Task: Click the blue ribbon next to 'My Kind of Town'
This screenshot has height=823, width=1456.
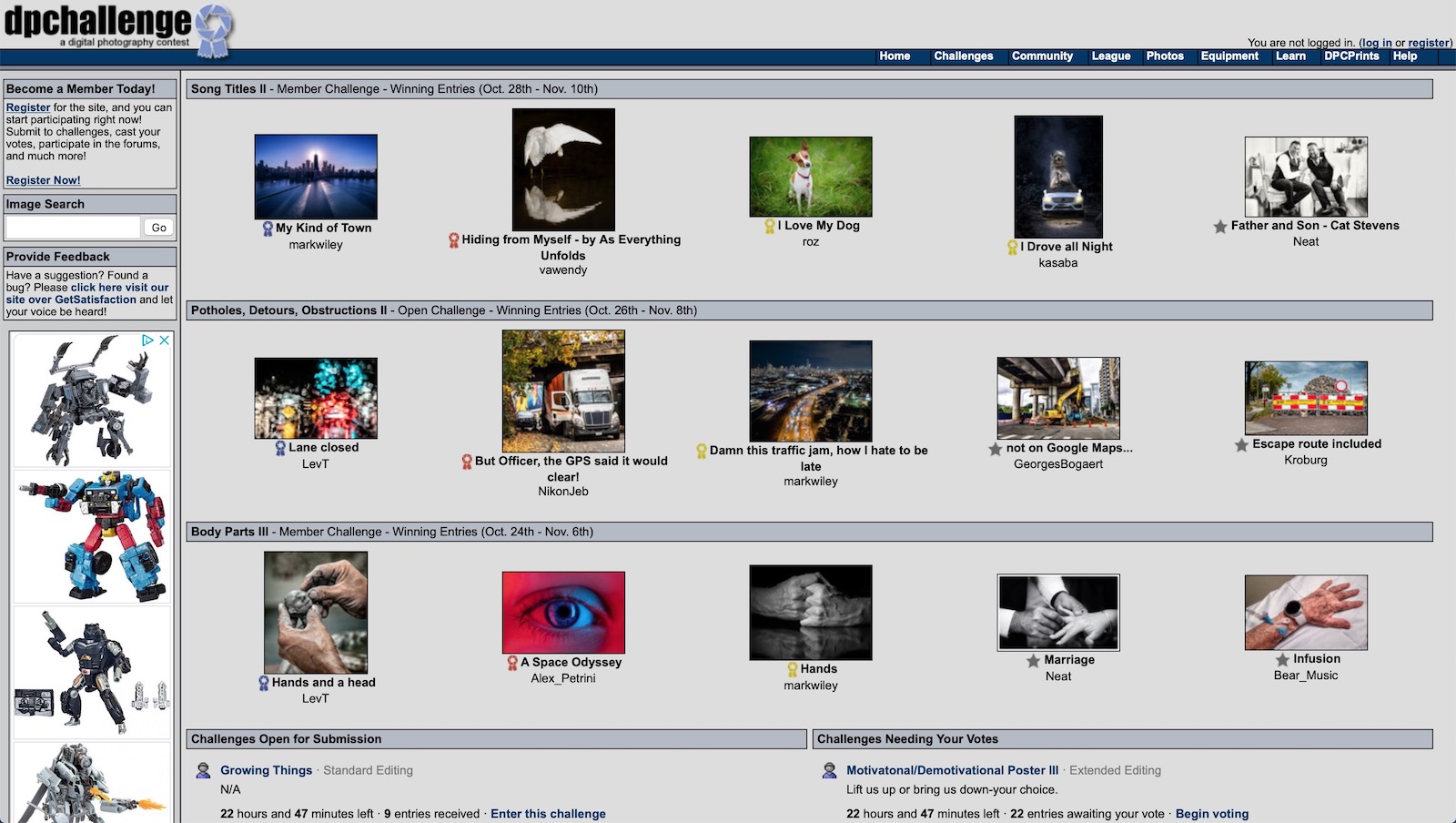Action: point(266,227)
